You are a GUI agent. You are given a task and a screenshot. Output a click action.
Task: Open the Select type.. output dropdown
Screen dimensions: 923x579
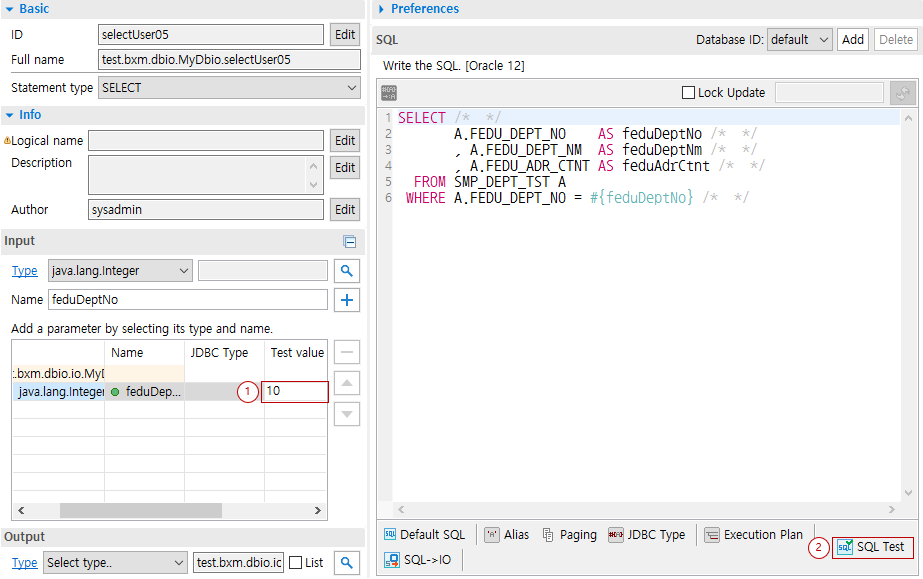(115, 563)
